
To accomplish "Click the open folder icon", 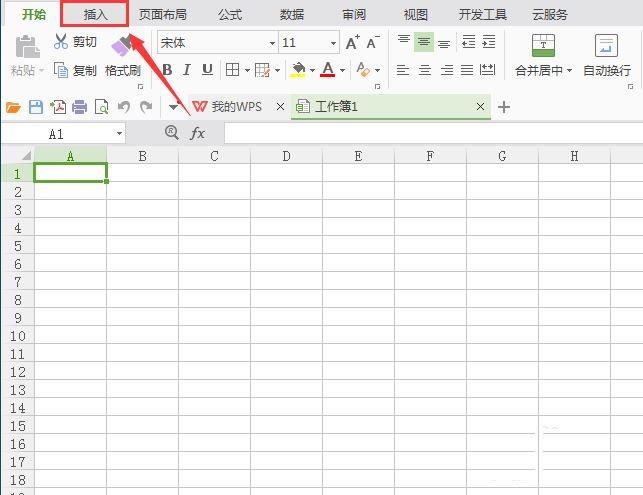I will point(13,107).
